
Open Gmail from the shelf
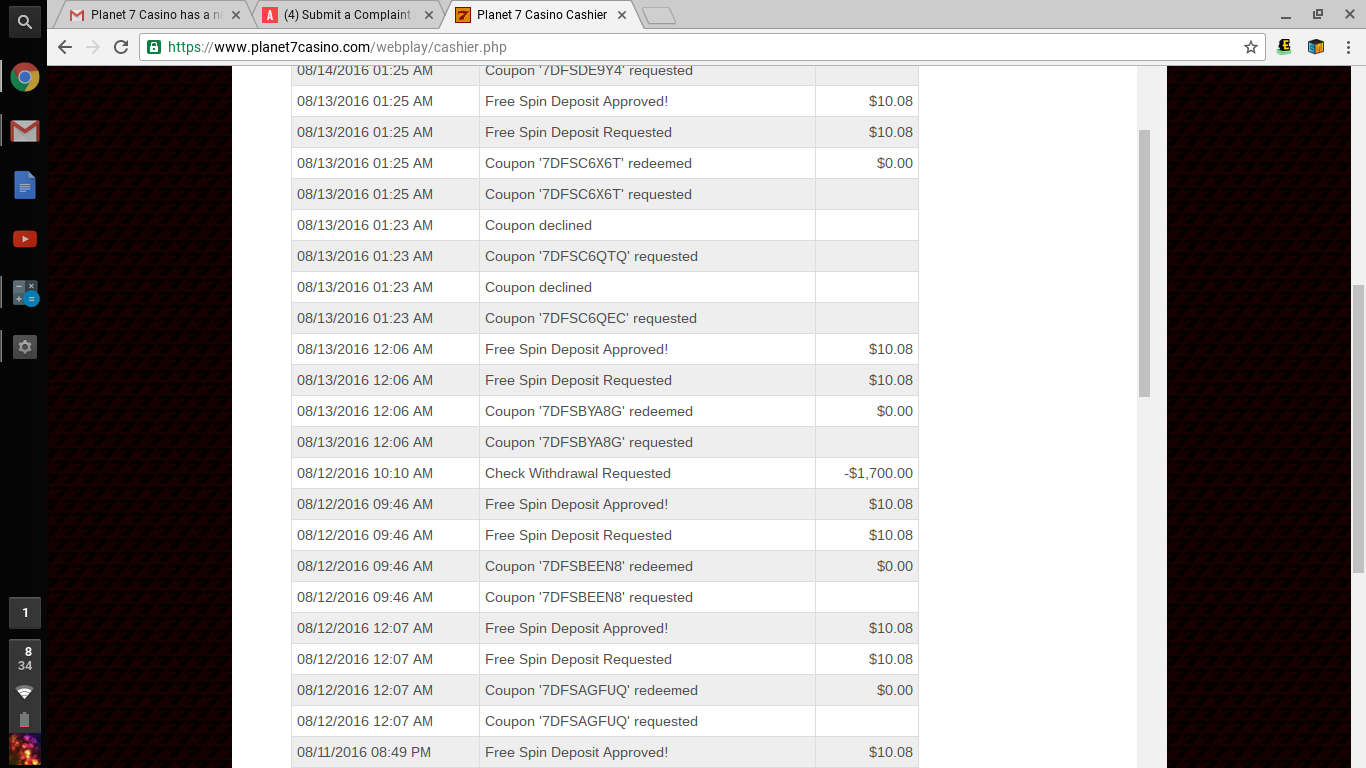(x=25, y=131)
